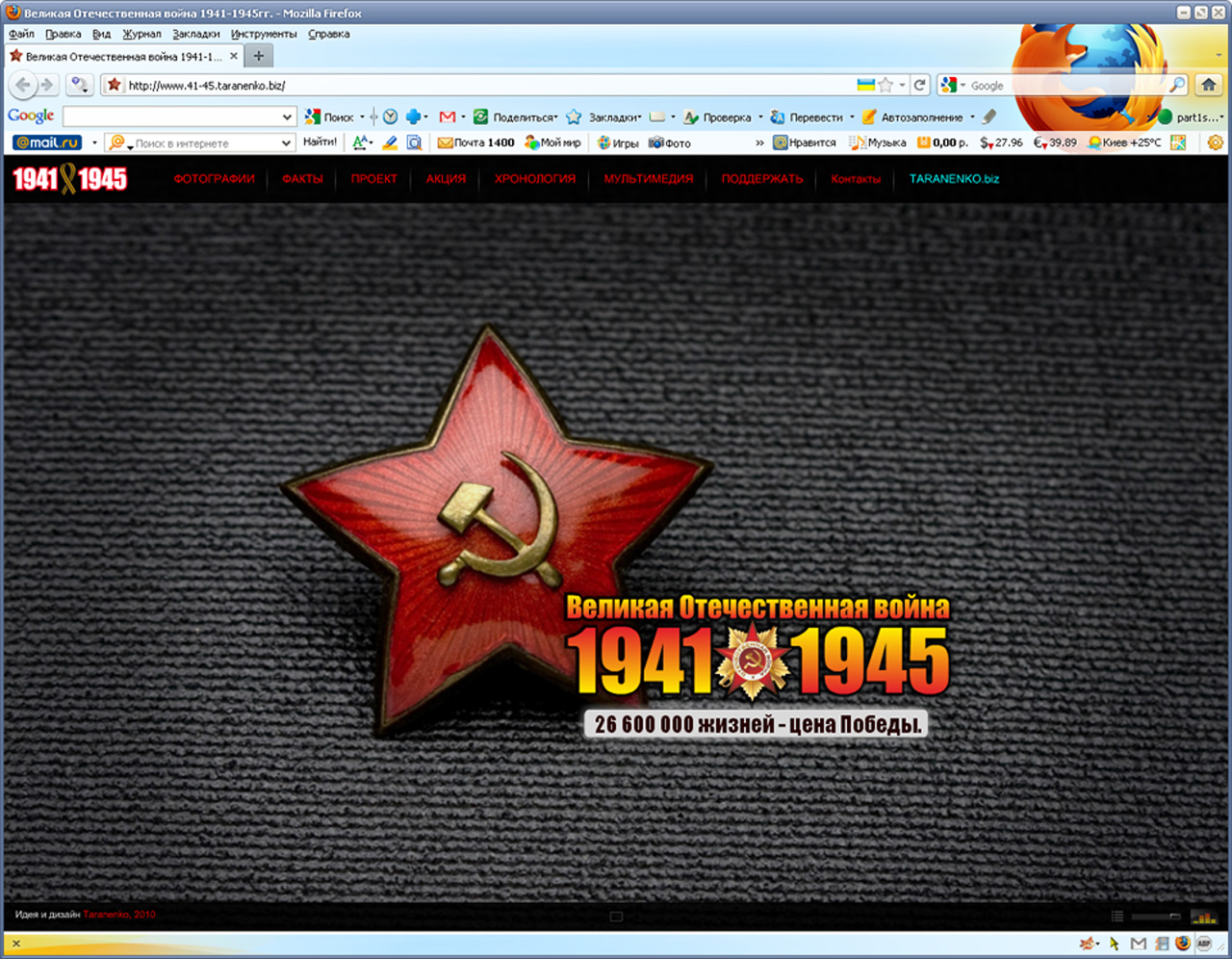
Task: Open the ХРОНОЛОГИЯ link
Action: [x=535, y=179]
